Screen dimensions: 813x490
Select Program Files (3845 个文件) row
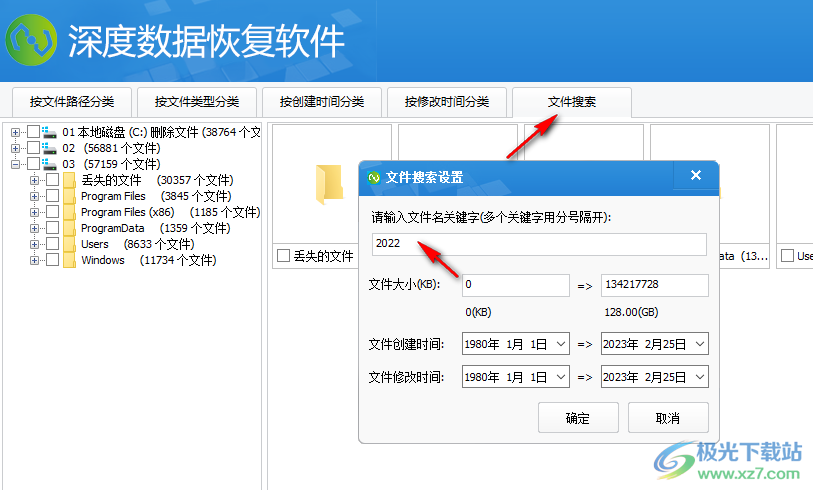(156, 196)
